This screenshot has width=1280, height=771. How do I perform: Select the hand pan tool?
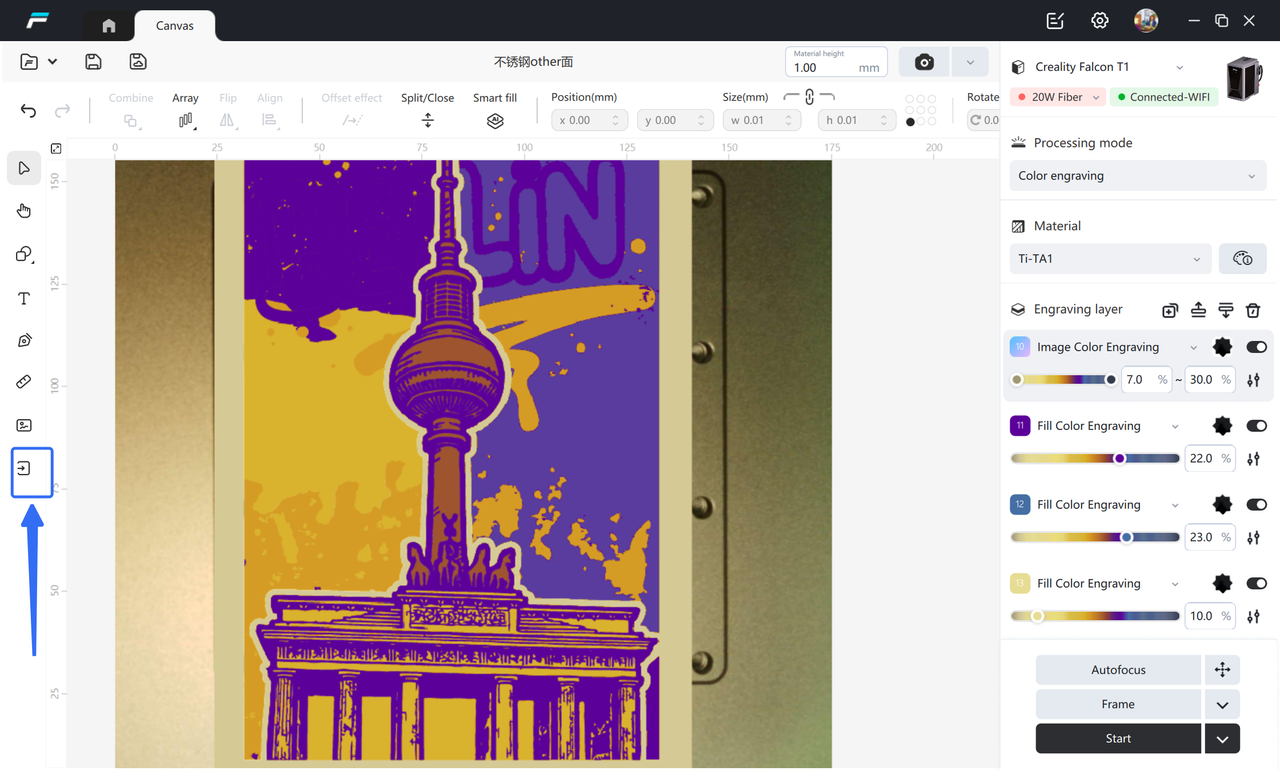click(x=24, y=211)
